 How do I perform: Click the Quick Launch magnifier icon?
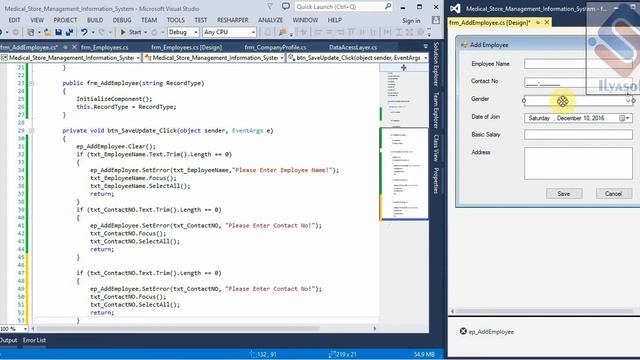coord(388,6)
